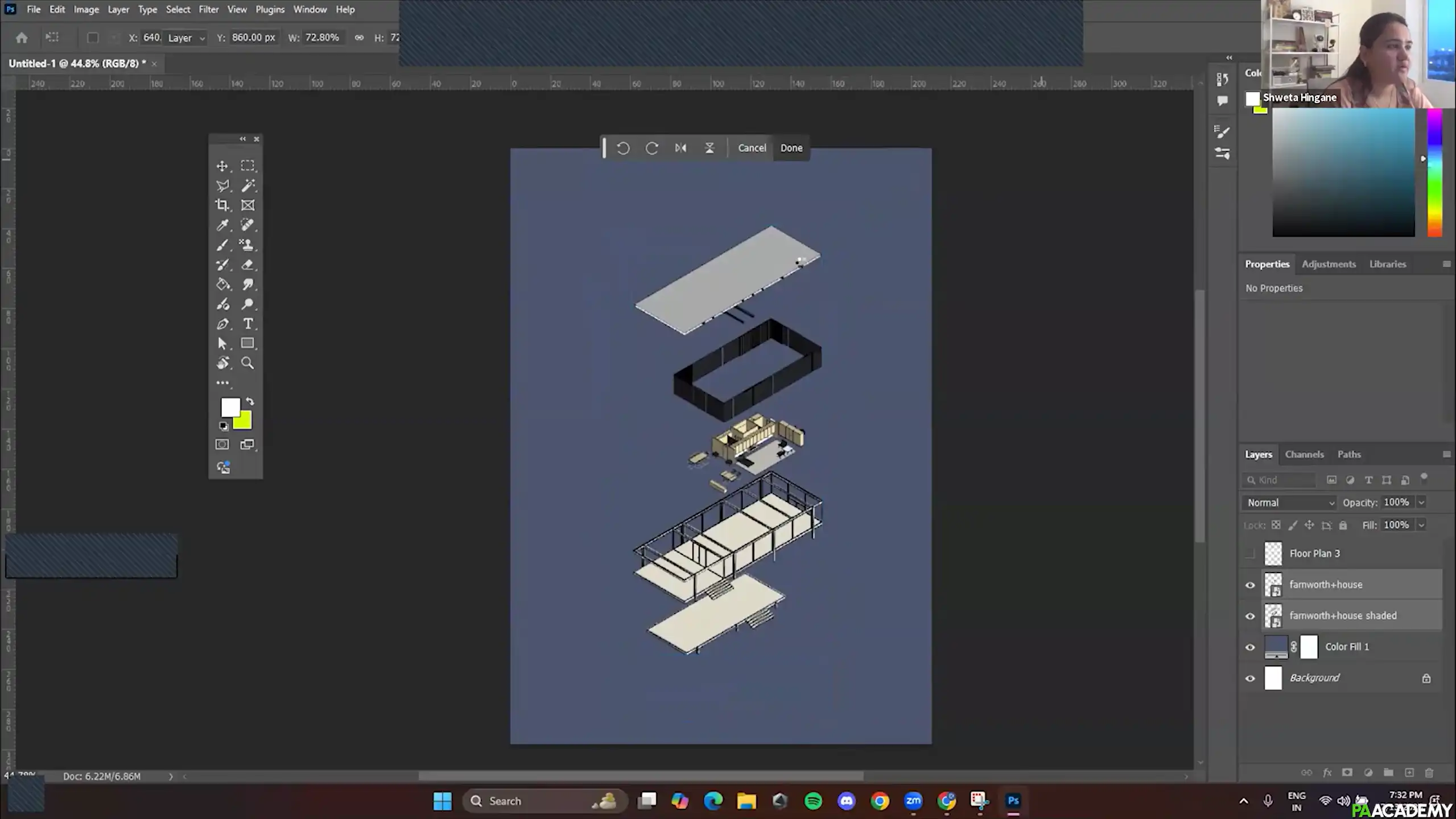Open the Normal blend mode dropdown
The height and width of the screenshot is (819, 1456).
click(1290, 503)
